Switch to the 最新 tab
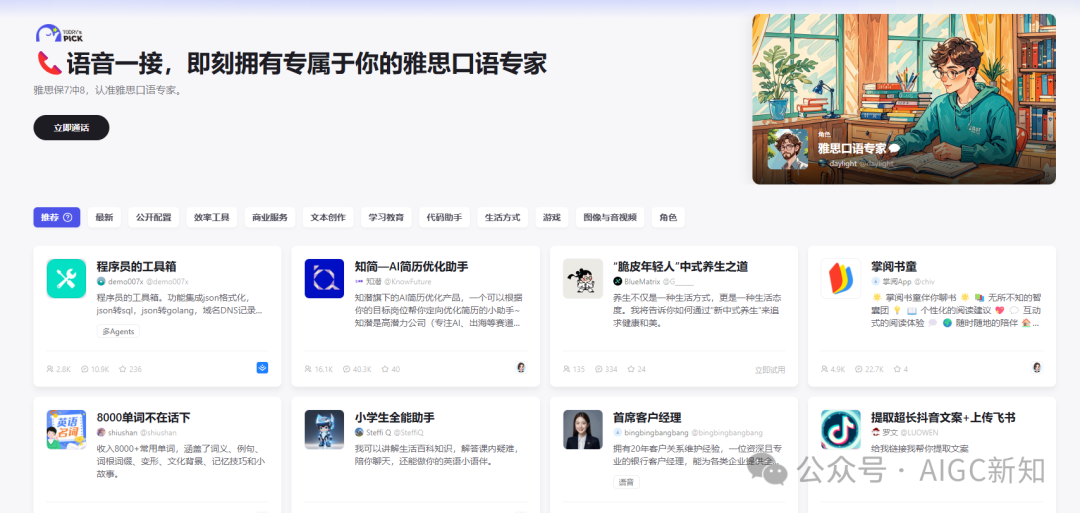 [104, 217]
